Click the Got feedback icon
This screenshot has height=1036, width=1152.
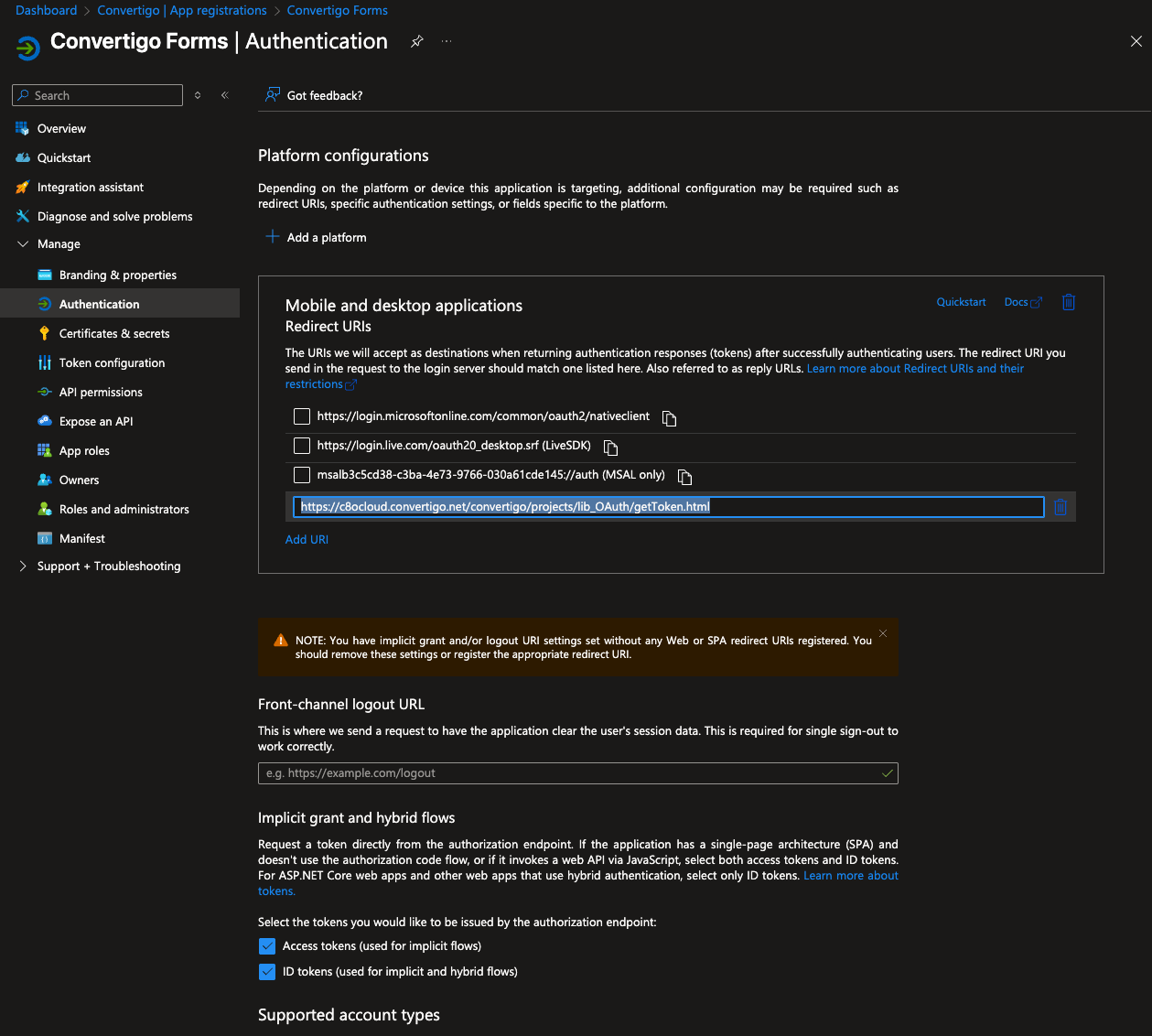click(272, 95)
